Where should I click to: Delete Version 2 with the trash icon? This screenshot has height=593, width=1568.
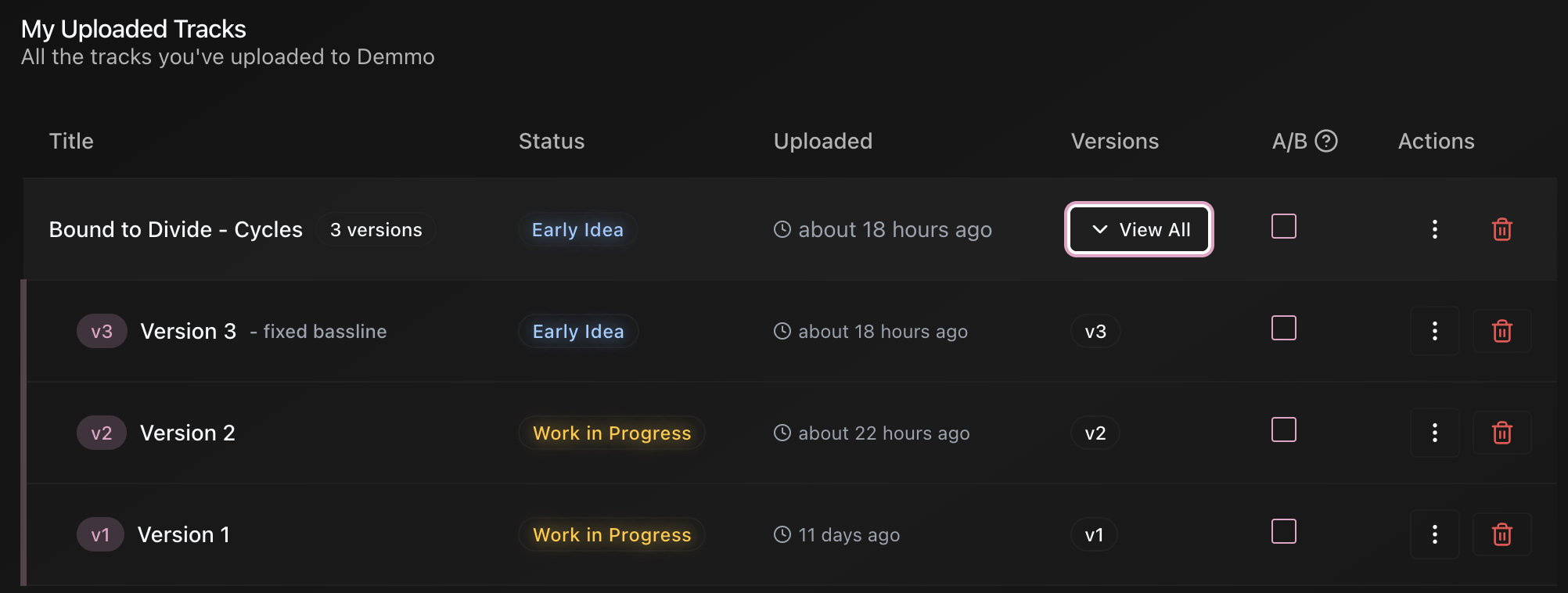[x=1501, y=433]
